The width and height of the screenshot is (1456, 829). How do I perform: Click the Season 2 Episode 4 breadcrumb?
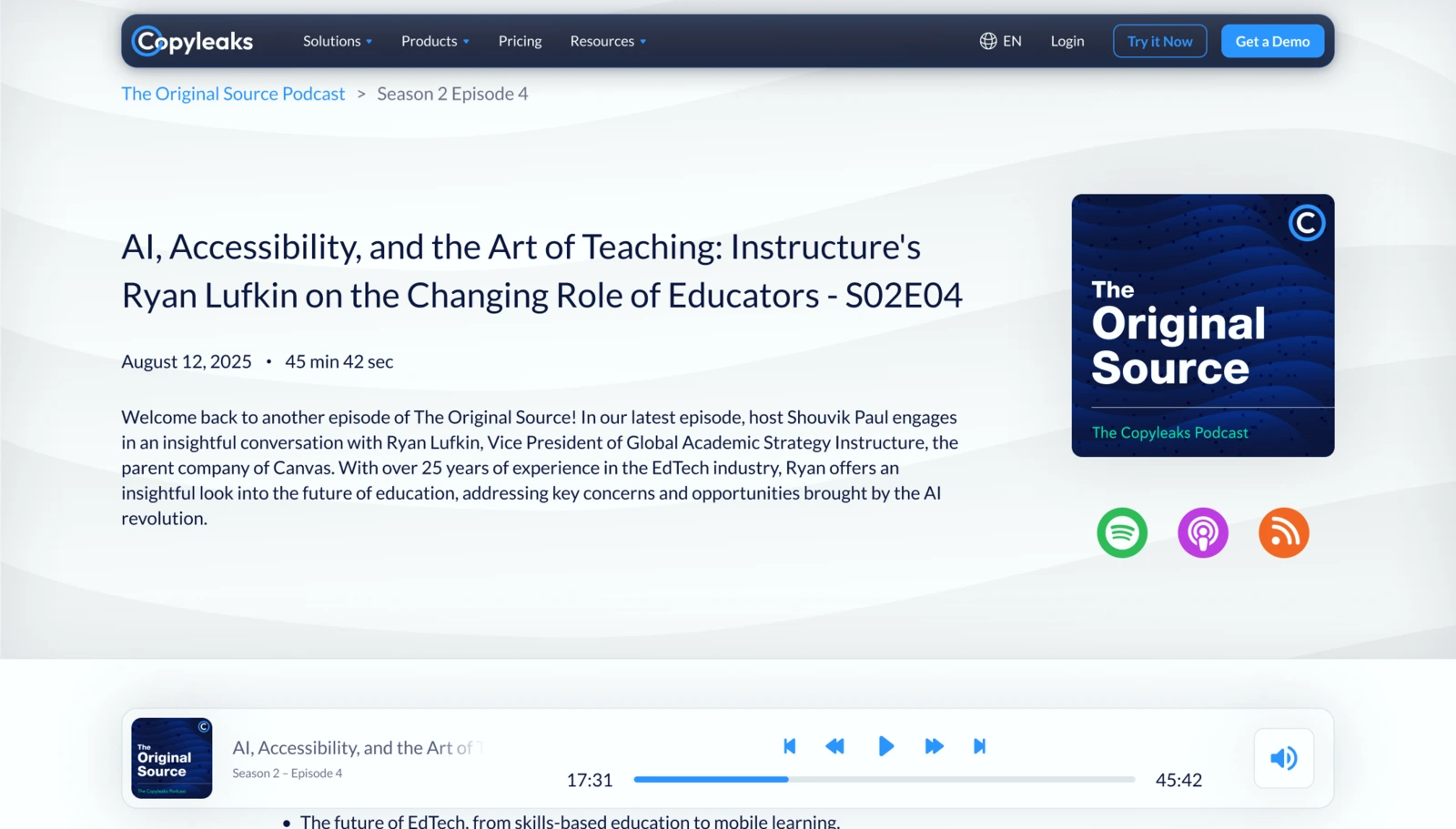(452, 94)
